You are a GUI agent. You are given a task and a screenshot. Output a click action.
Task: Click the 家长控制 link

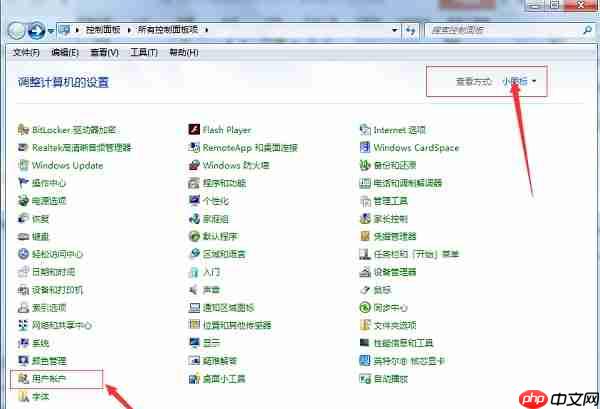[x=390, y=219]
